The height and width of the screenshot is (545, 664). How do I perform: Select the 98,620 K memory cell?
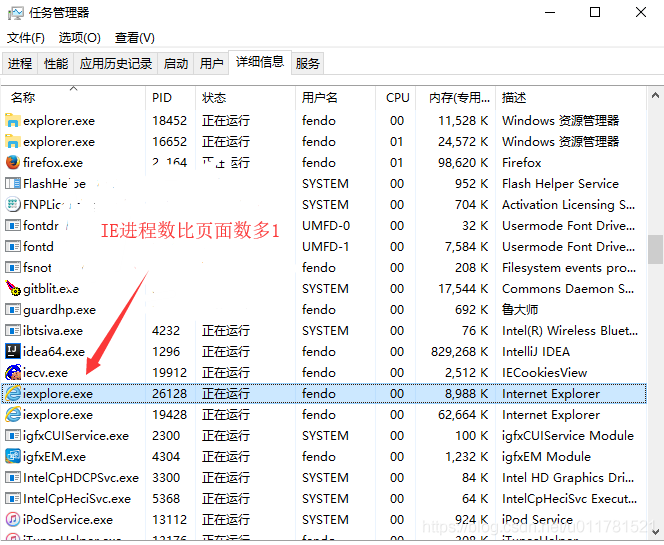click(463, 163)
